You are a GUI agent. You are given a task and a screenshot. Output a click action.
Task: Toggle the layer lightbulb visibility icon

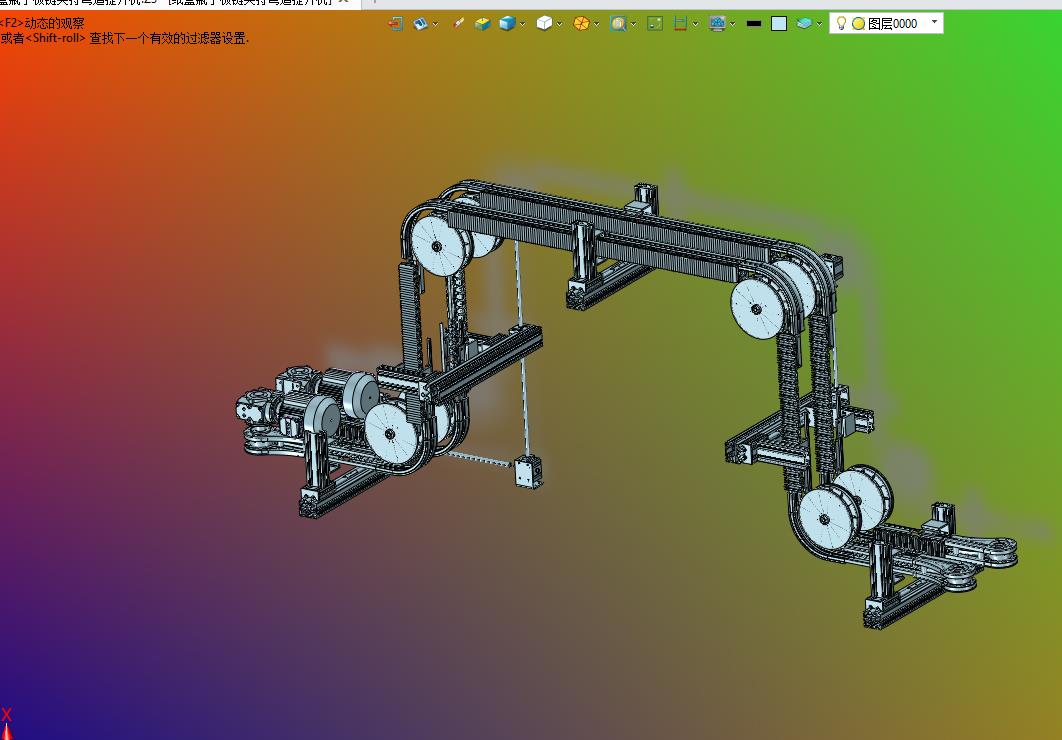(841, 23)
